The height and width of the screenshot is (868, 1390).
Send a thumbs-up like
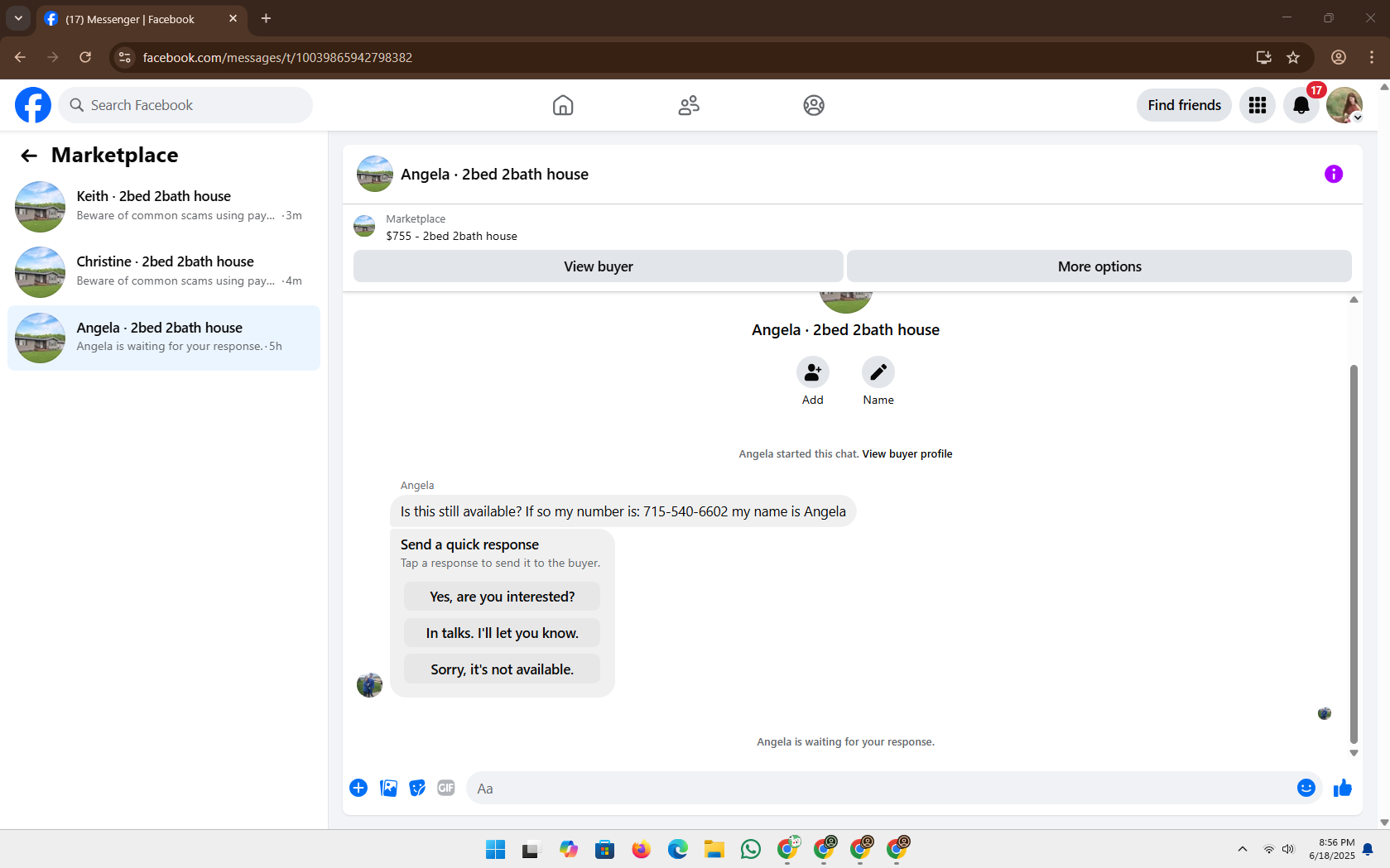click(1343, 788)
